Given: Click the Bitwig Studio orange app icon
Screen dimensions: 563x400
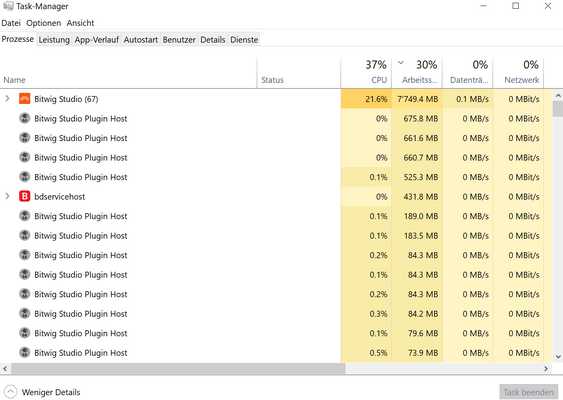Looking at the screenshot, I should [24, 99].
